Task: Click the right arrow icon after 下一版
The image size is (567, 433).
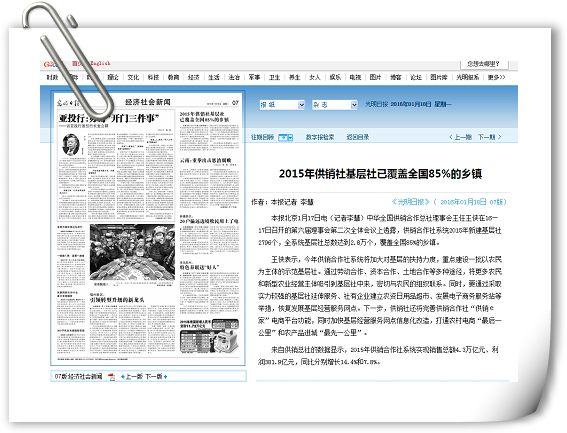Action: [166, 377]
